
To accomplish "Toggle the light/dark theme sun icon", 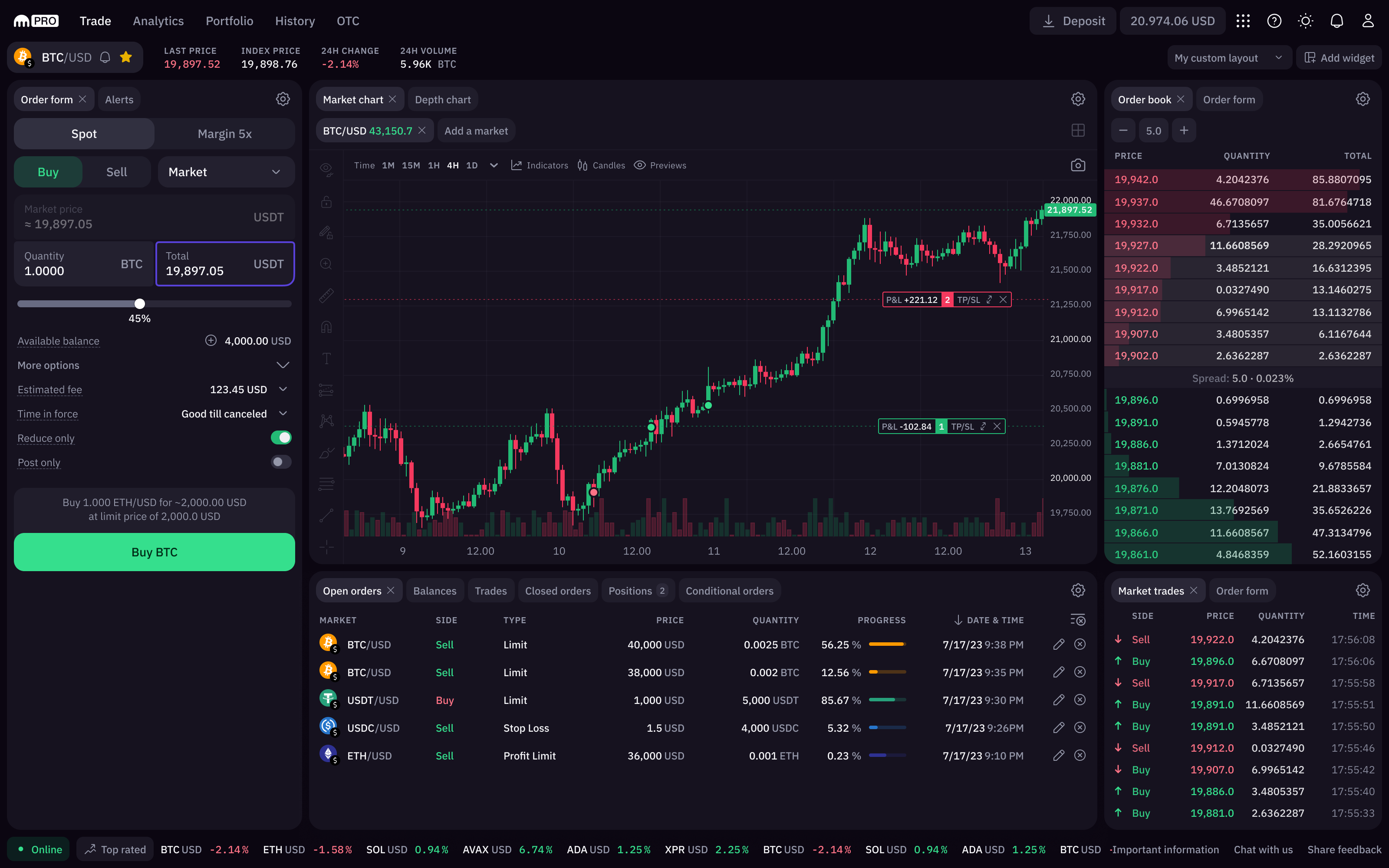I will [x=1305, y=21].
